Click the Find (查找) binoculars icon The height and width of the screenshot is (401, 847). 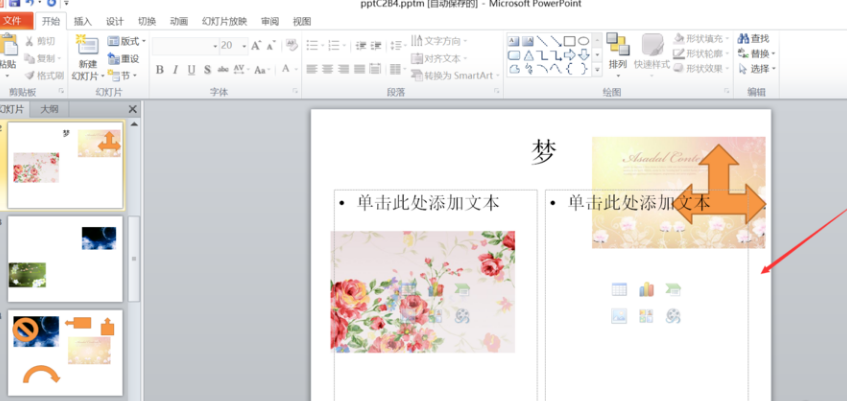click(744, 38)
